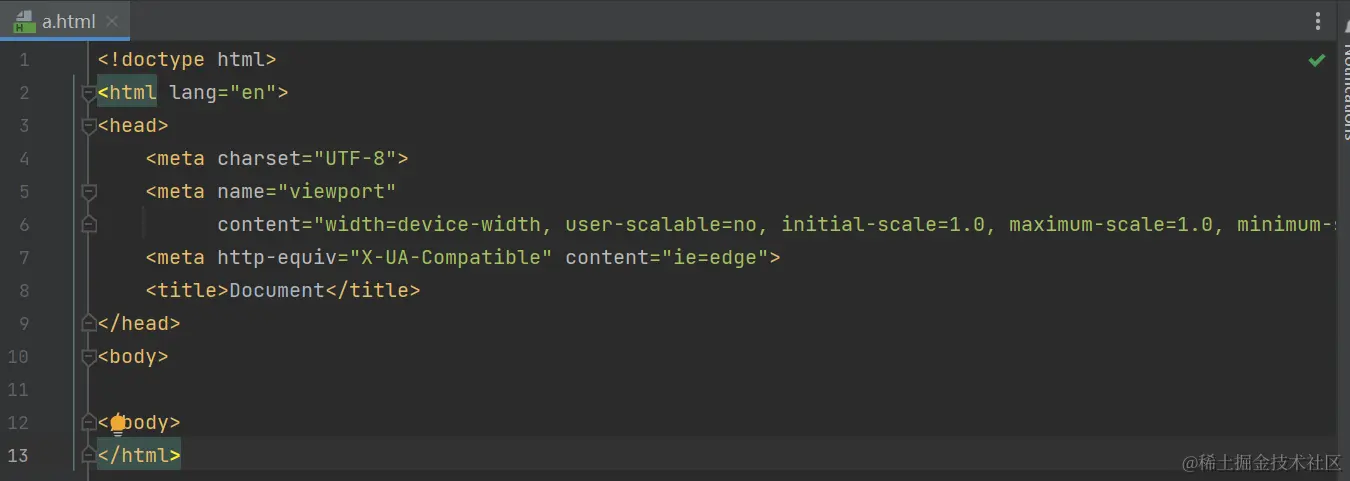Click the green inspection checkmark indicator

[x=1317, y=60]
